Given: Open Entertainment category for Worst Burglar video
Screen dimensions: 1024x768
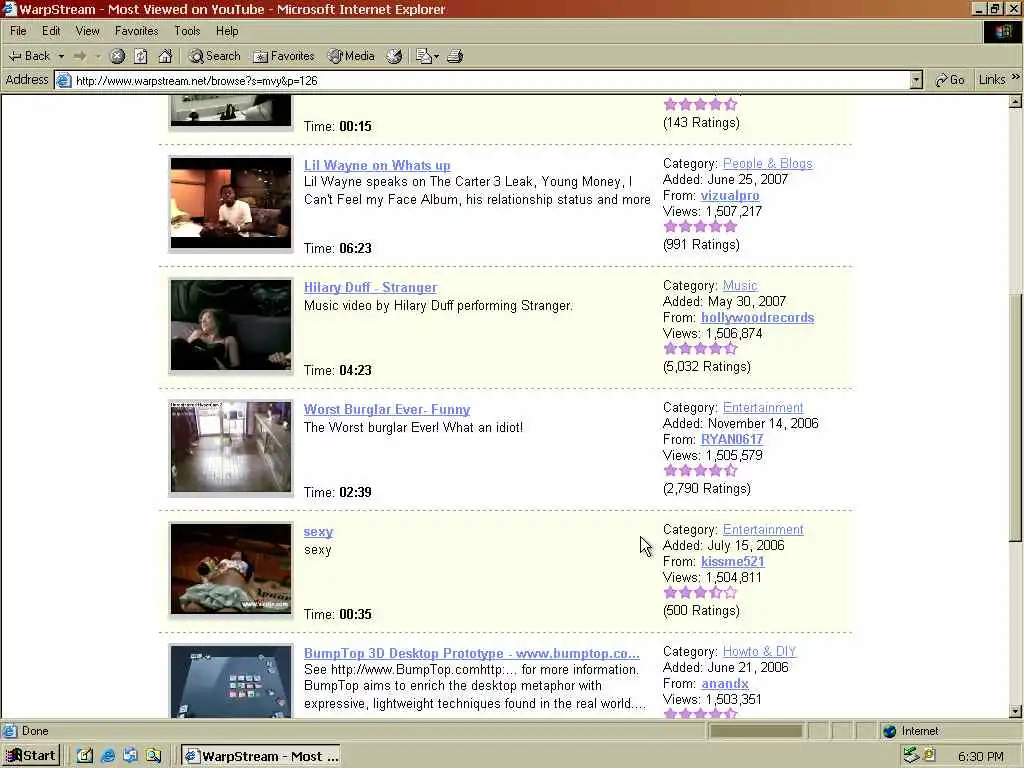Looking at the screenshot, I should [763, 408].
